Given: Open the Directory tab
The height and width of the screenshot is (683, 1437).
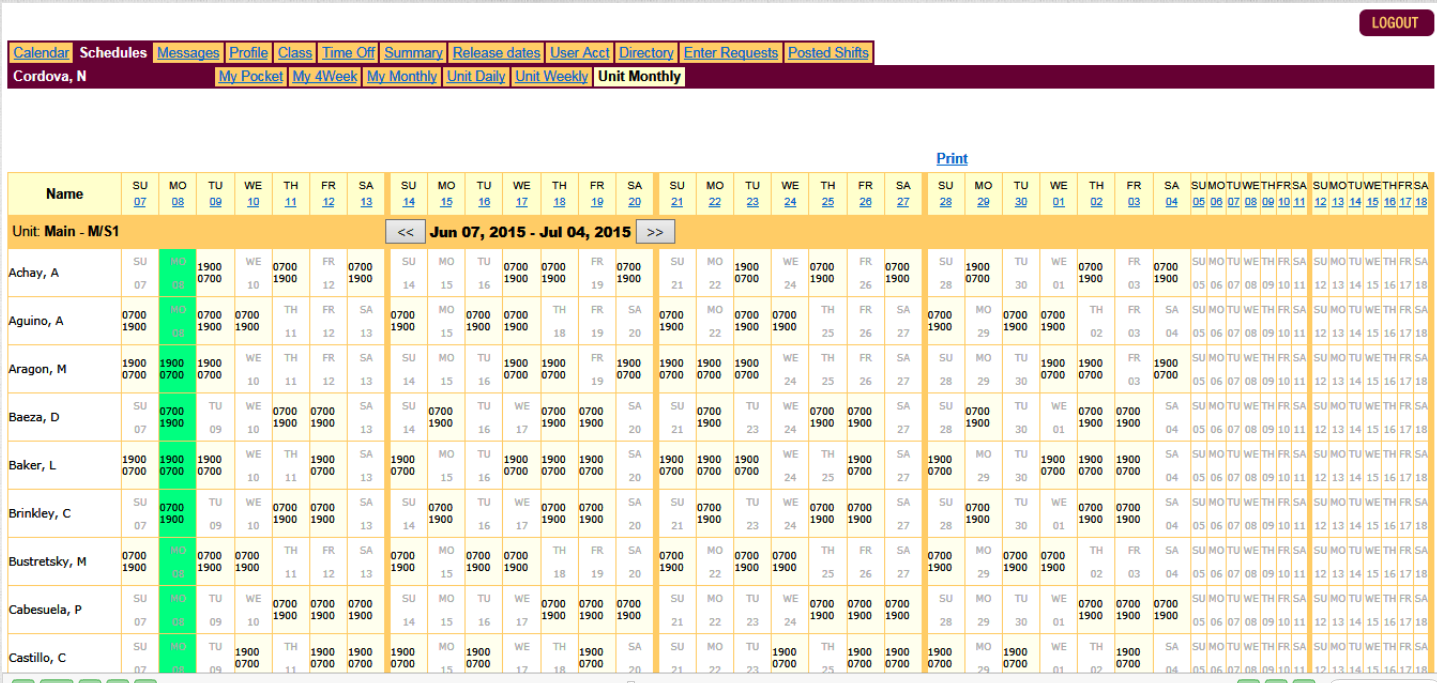Looking at the screenshot, I should click(646, 53).
